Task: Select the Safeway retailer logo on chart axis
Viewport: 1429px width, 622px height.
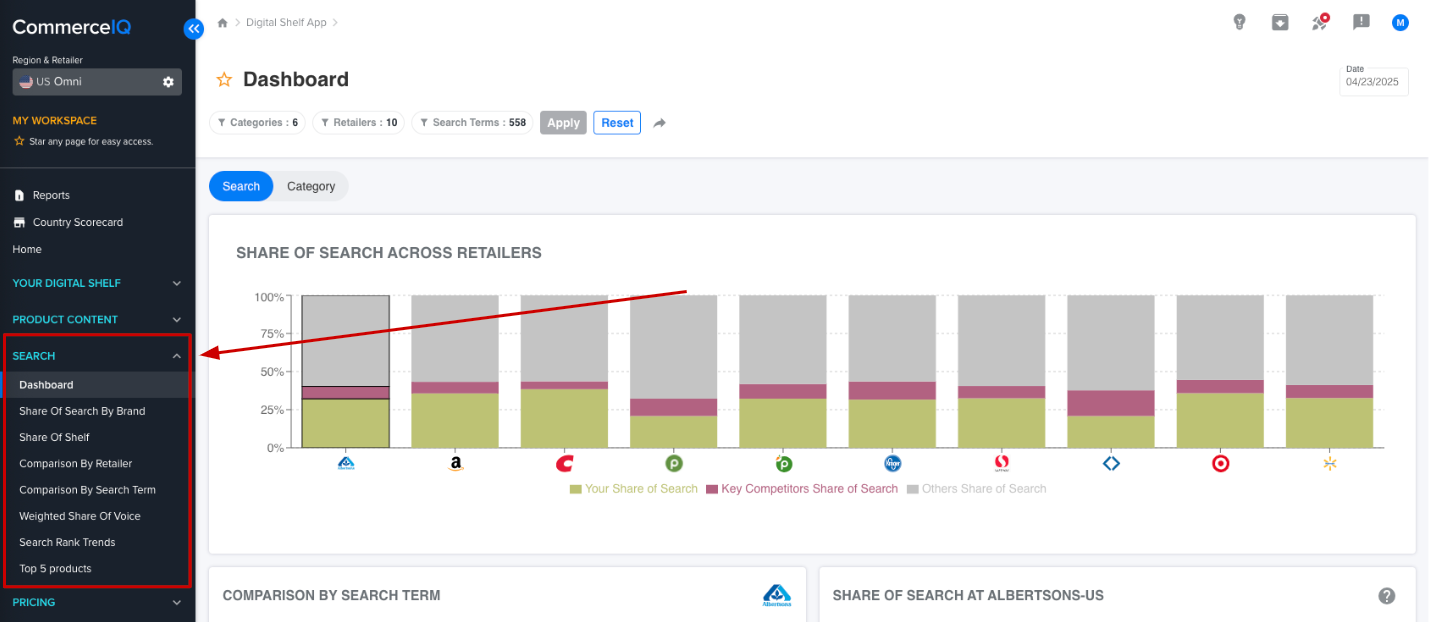Action: pyautogui.click(x=1002, y=463)
